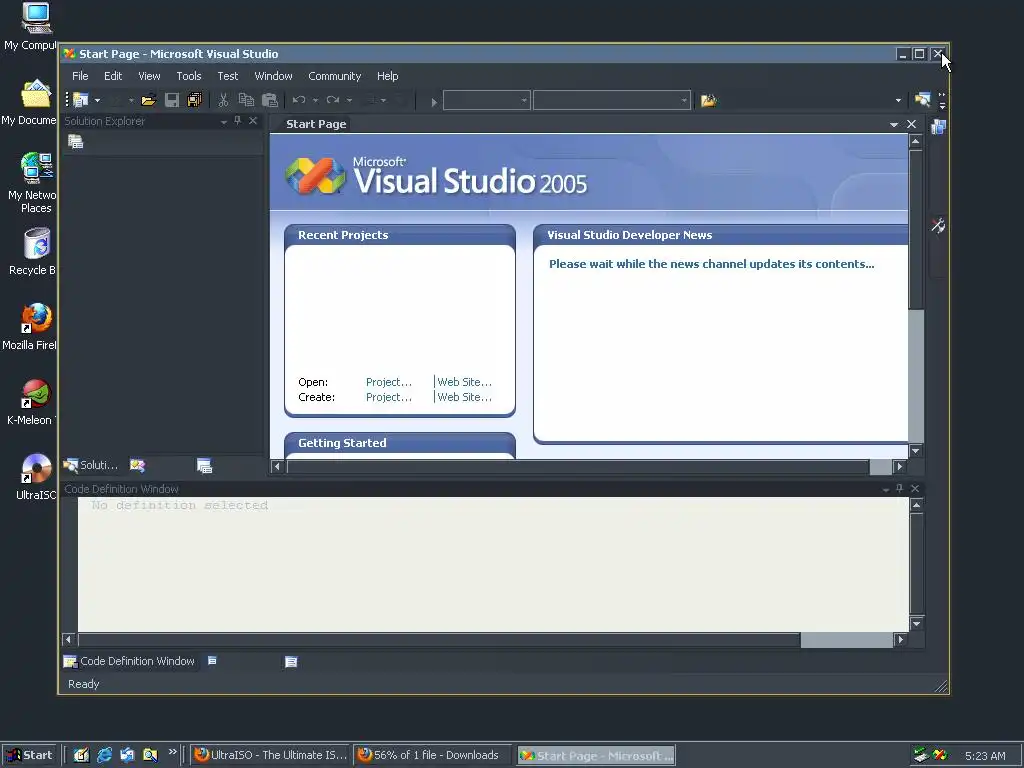The height and width of the screenshot is (768, 1024).
Task: Click Open Web Site link
Action: (x=464, y=382)
